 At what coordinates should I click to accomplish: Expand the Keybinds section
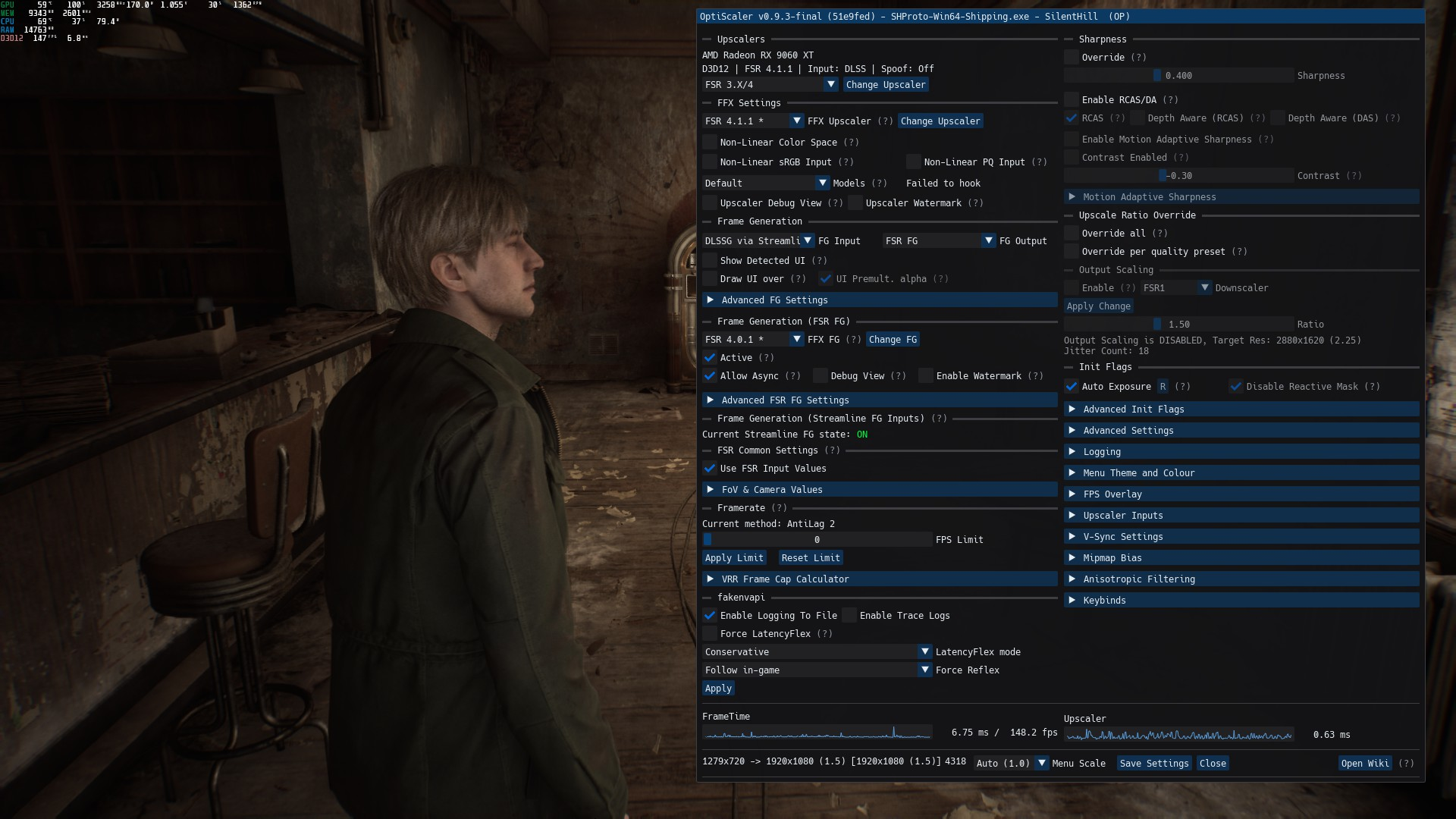coord(1241,601)
